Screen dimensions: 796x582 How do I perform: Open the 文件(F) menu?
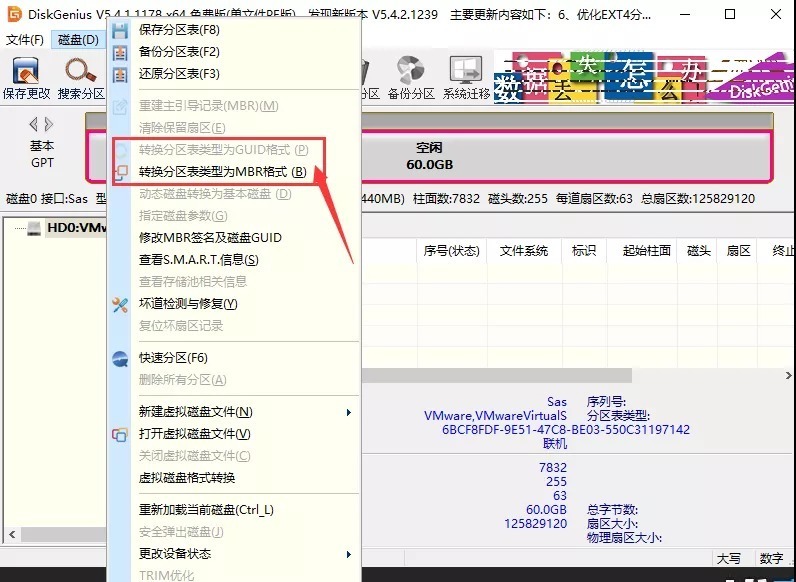[x=25, y=40]
